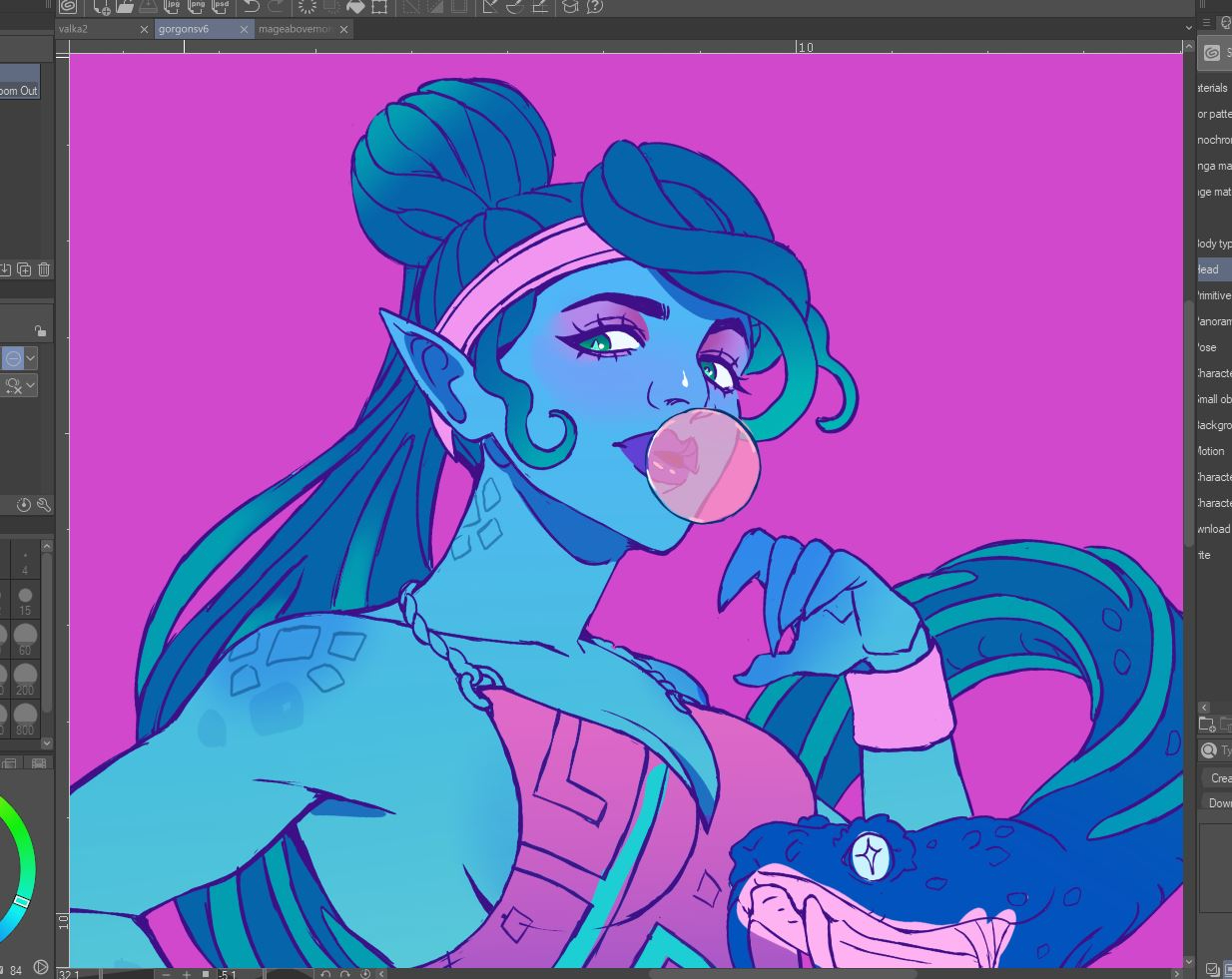Open the help question mark icon
Image resolution: width=1232 pixels, height=979 pixels.
coord(595,6)
